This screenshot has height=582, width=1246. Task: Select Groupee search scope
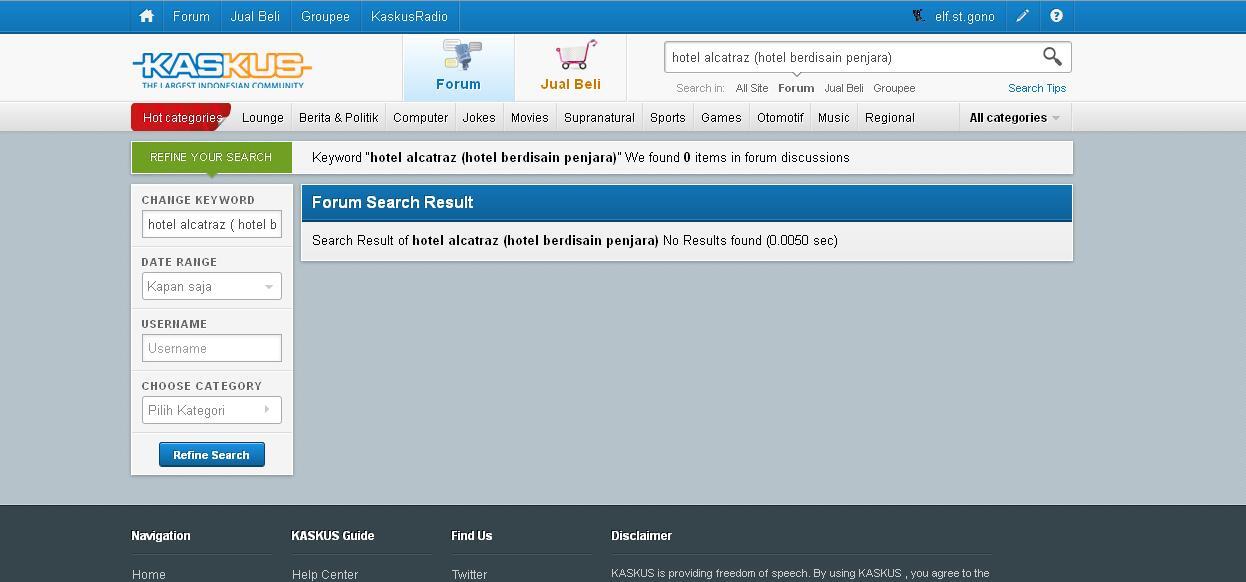pos(894,88)
